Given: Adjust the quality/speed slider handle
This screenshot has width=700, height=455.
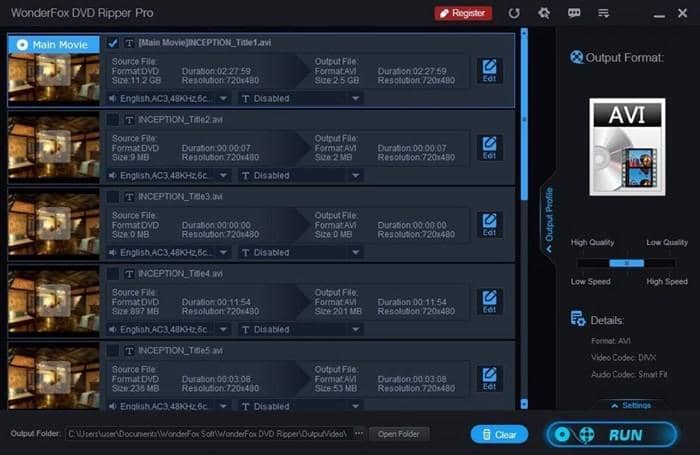Looking at the screenshot, I should point(626,263).
